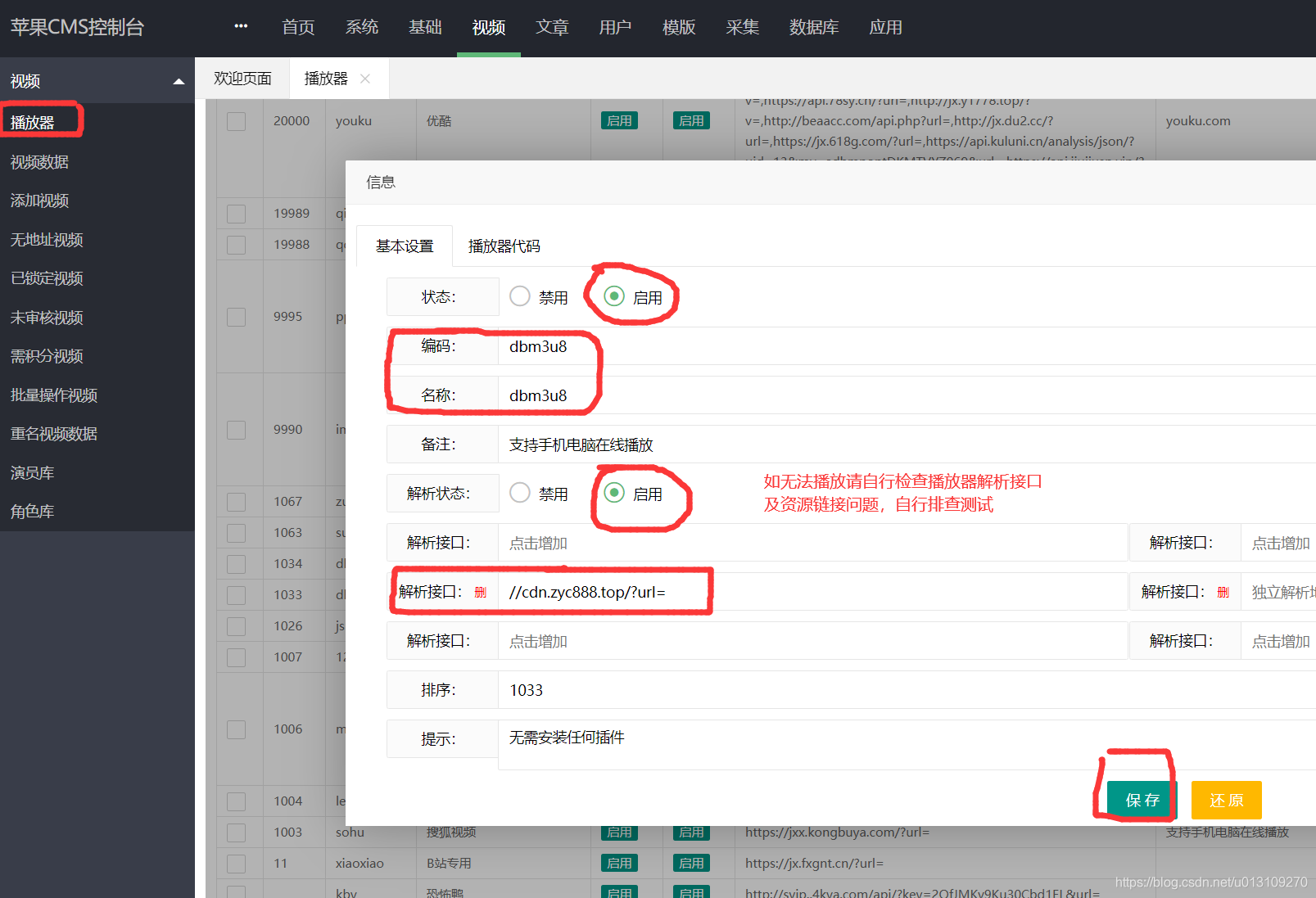Click the 排序 field showing 1033

(x=907, y=690)
